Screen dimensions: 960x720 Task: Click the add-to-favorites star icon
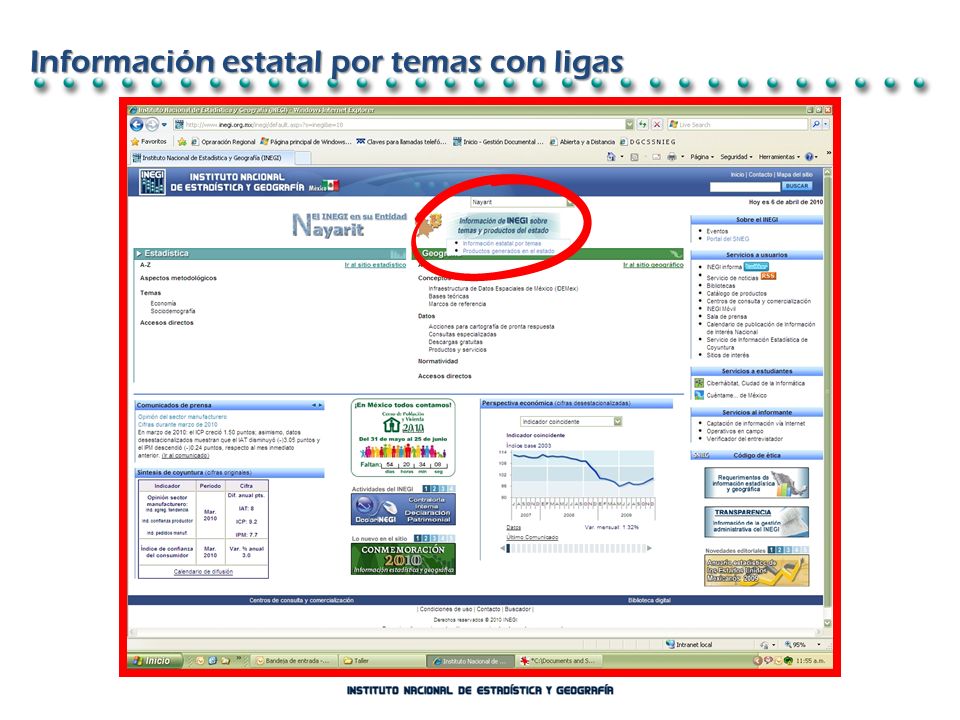pos(182,141)
